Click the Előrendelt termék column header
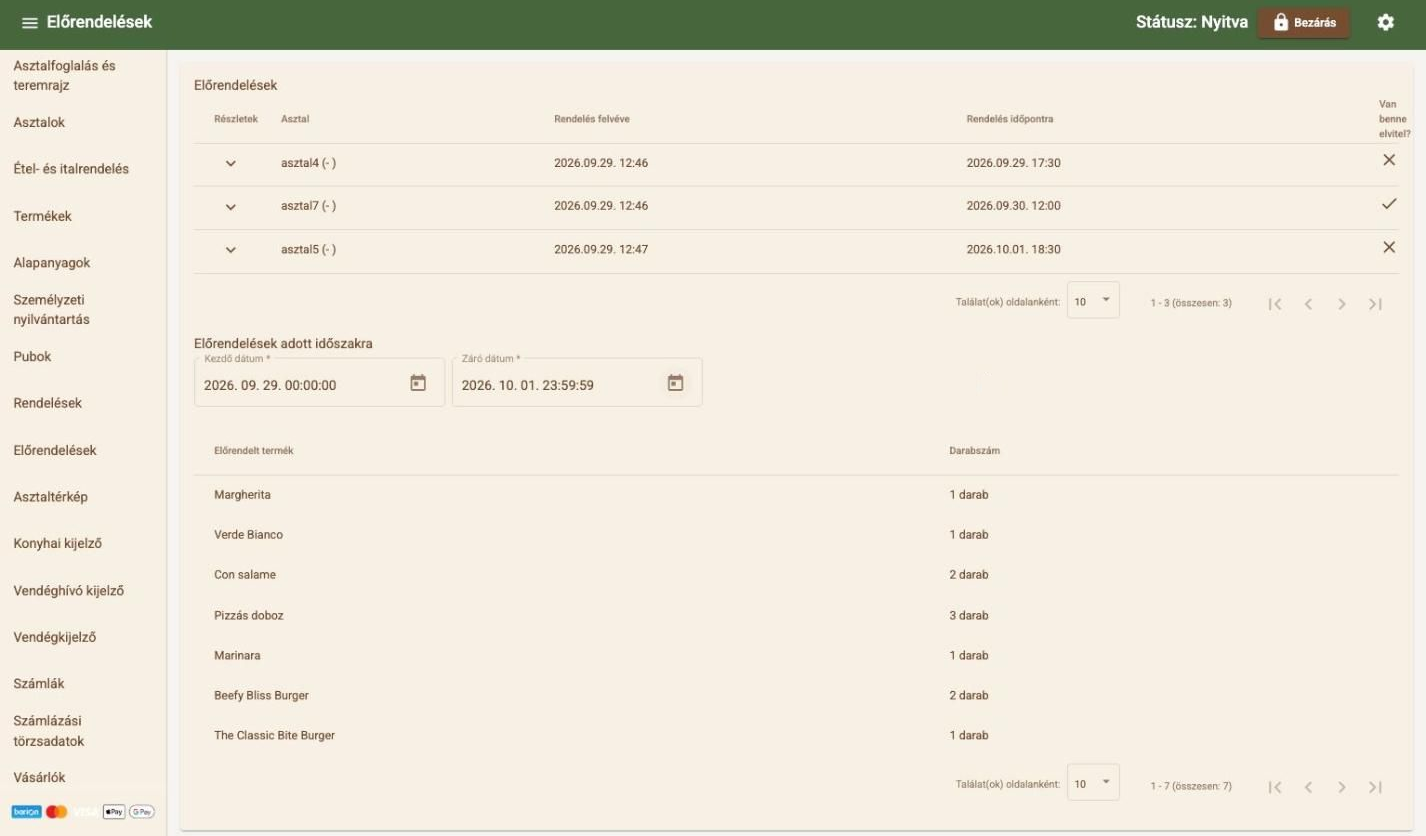This screenshot has height=836, width=1426. 254,451
